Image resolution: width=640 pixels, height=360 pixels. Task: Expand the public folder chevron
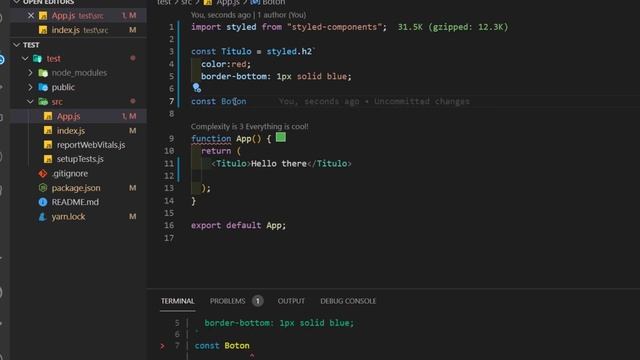click(31, 87)
